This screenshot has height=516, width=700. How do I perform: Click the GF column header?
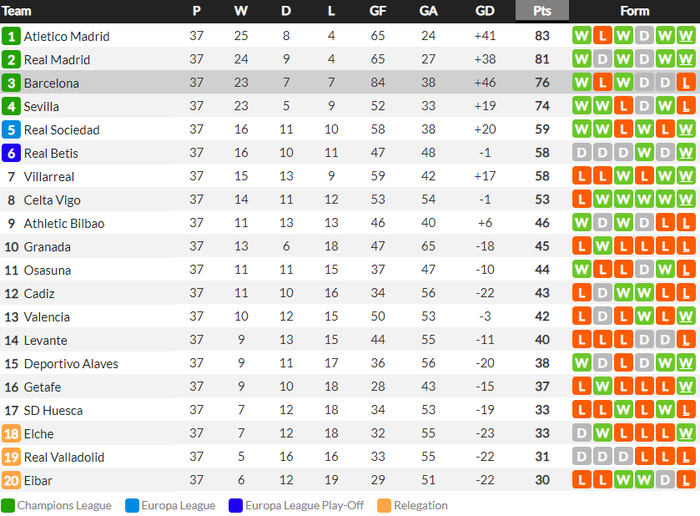[378, 11]
